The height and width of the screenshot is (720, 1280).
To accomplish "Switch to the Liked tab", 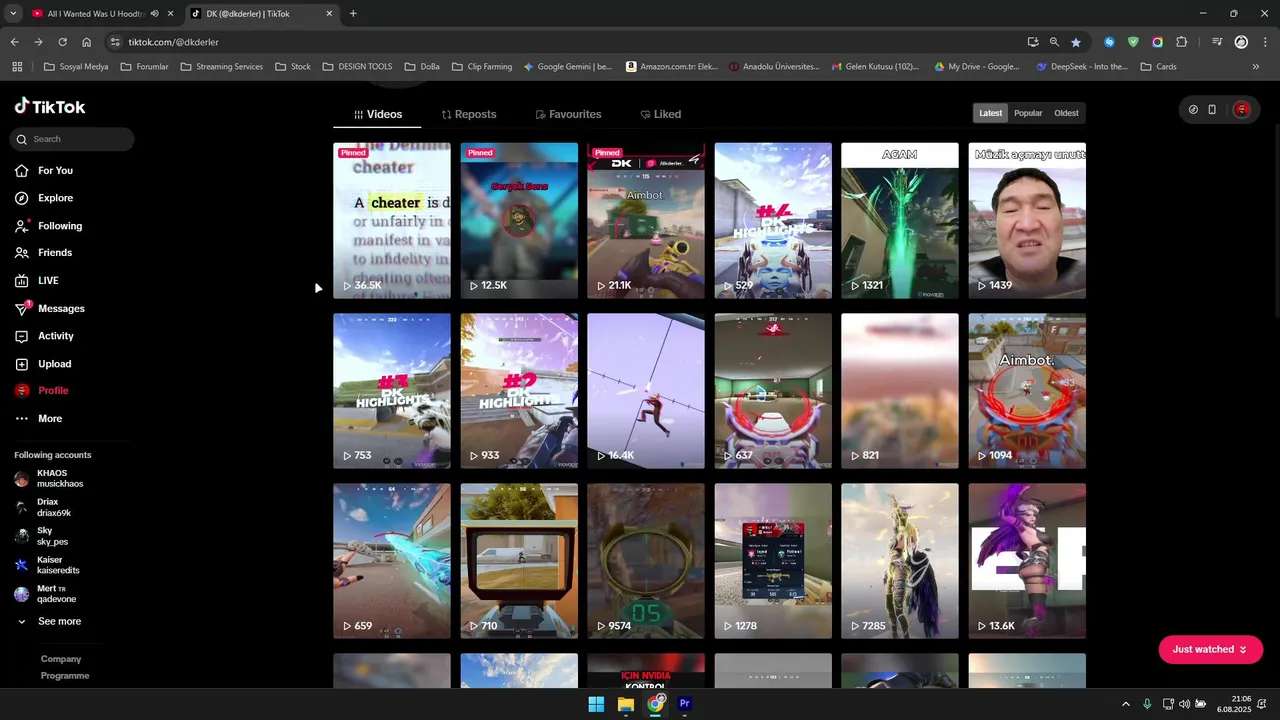I will [660, 115].
